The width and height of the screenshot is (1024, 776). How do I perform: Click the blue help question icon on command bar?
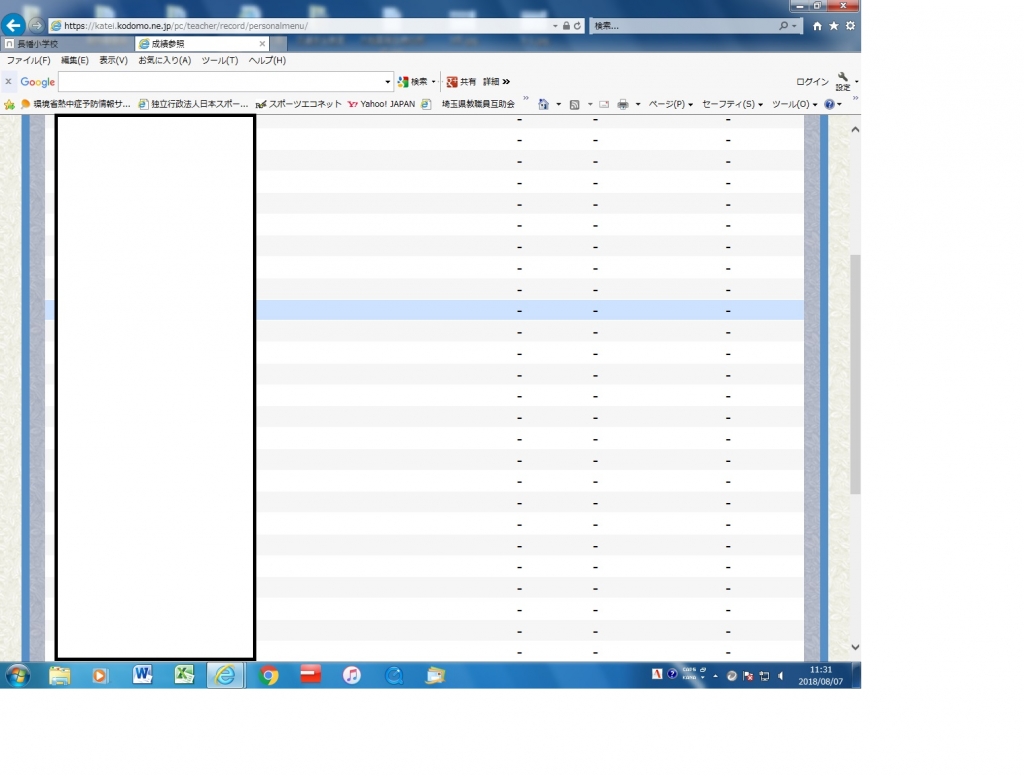(x=829, y=104)
